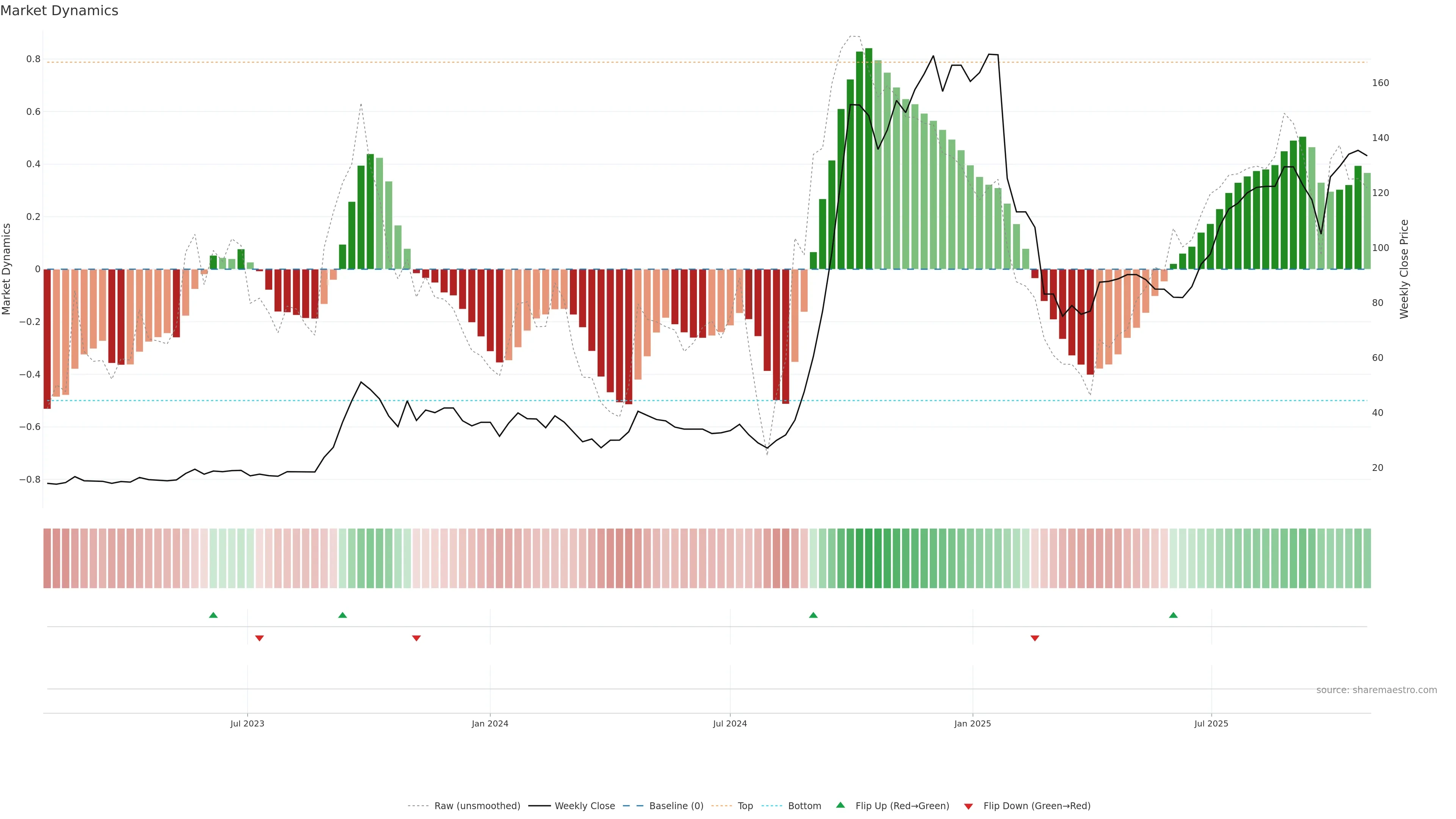Hide the Top threshold legend entry

745,806
